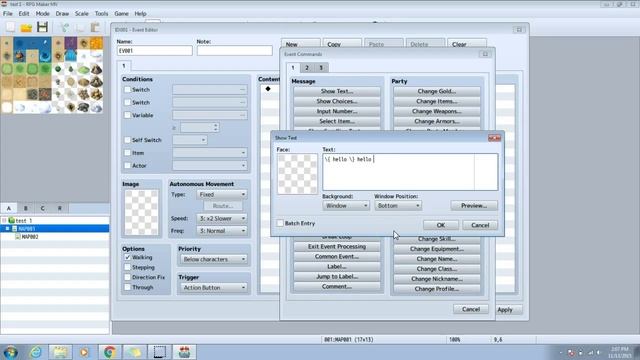Click the event Name field EV001
The height and width of the screenshot is (360, 640).
click(x=154, y=51)
